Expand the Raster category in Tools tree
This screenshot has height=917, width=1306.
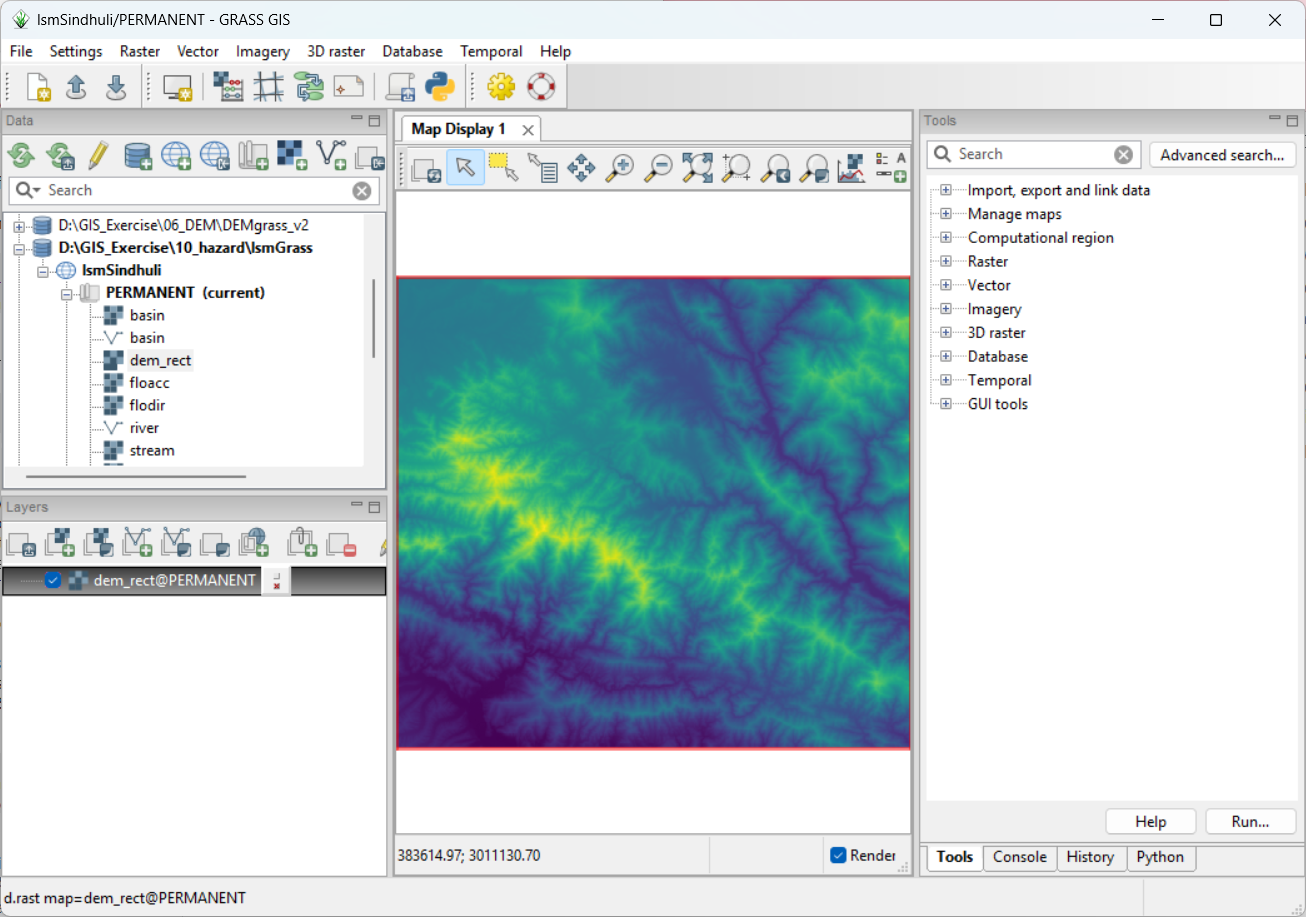[x=945, y=261]
